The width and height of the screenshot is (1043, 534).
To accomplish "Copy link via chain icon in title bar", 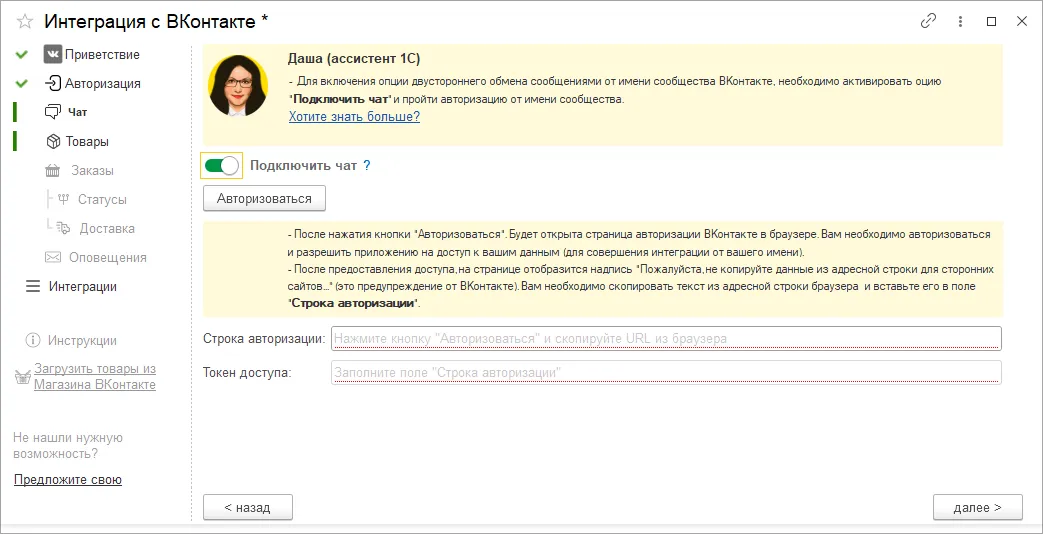I will point(928,21).
